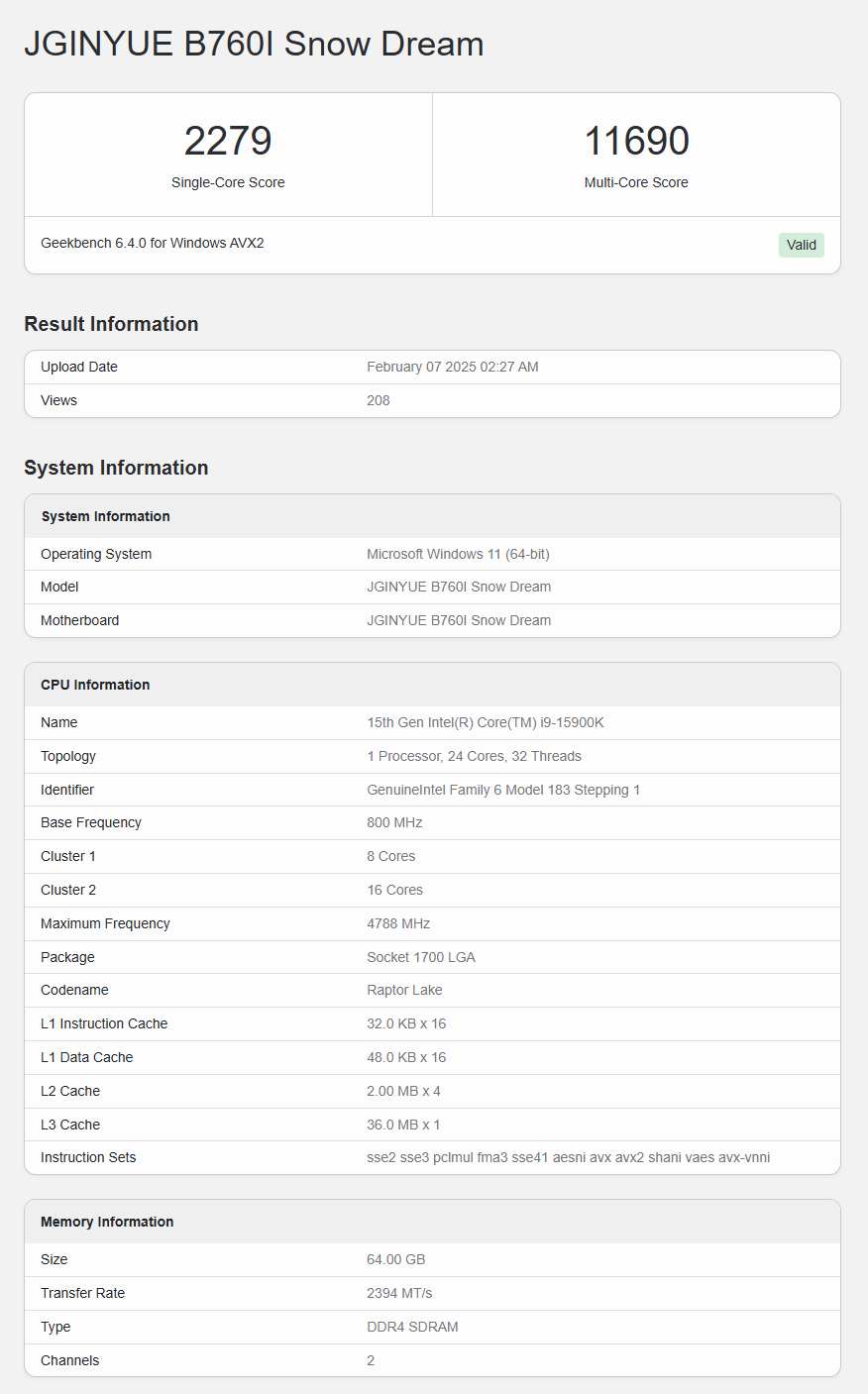This screenshot has width=868, height=1394.
Task: Select the DDR4 SDRAM memory type
Action: [x=413, y=1327]
